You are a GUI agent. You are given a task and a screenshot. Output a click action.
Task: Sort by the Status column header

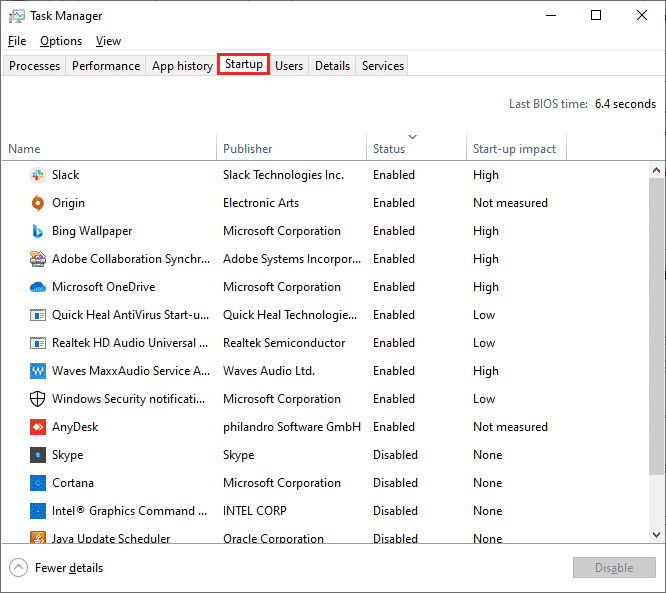pyautogui.click(x=416, y=149)
